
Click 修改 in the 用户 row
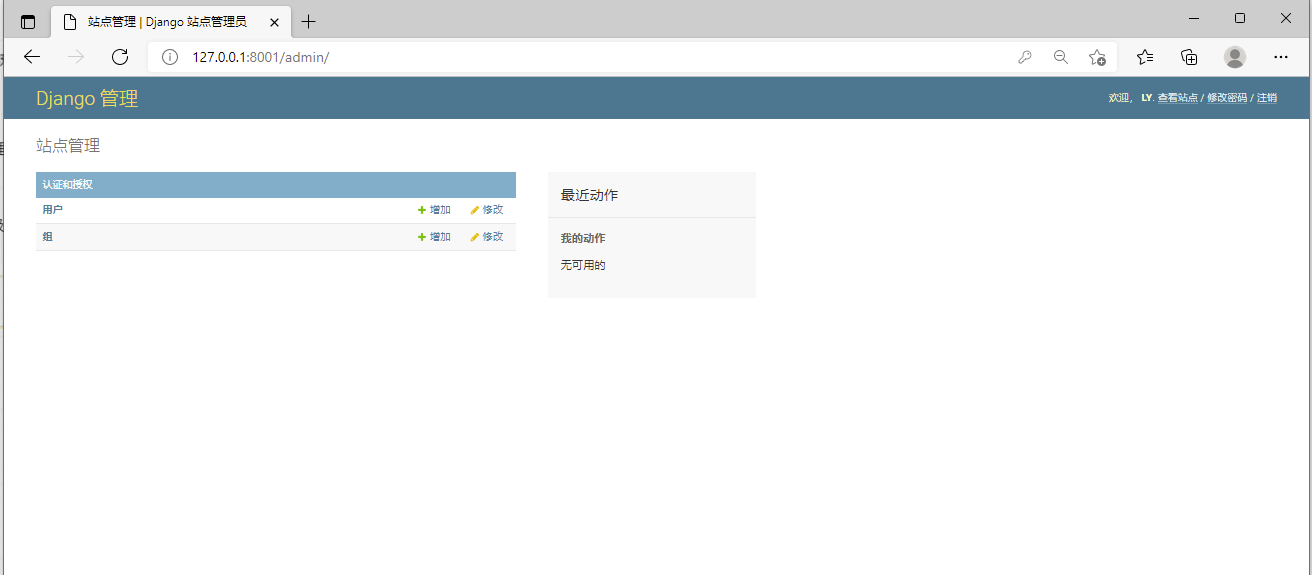[x=487, y=210]
